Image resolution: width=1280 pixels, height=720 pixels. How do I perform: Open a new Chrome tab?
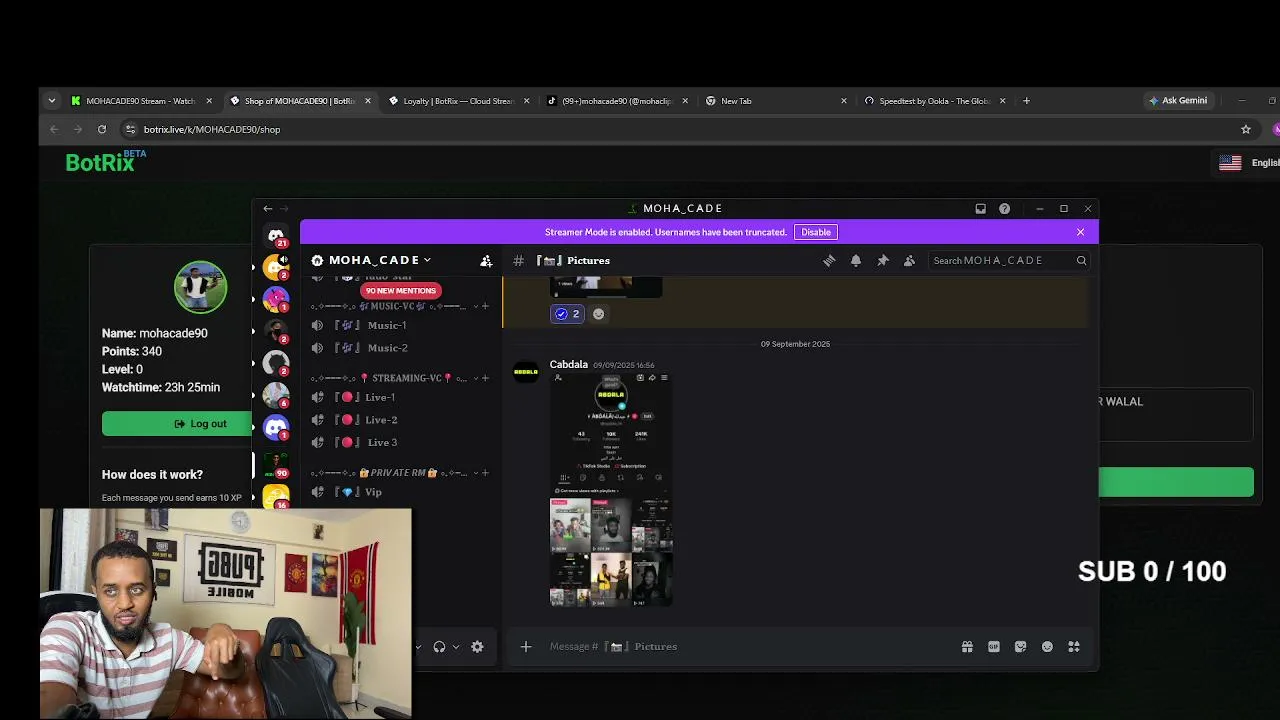pos(1026,101)
